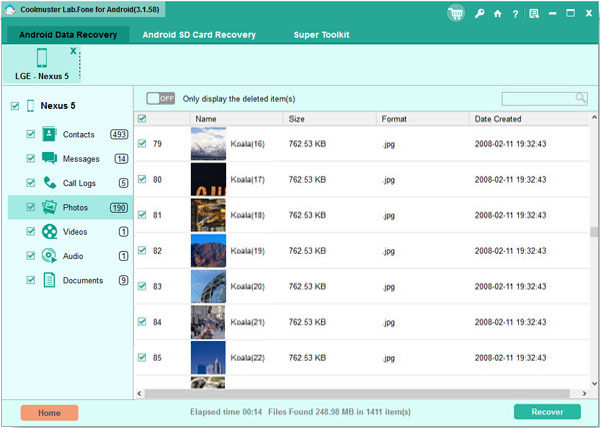The width and height of the screenshot is (600, 428).
Task: Click the Photos picture icon
Action: [49, 207]
